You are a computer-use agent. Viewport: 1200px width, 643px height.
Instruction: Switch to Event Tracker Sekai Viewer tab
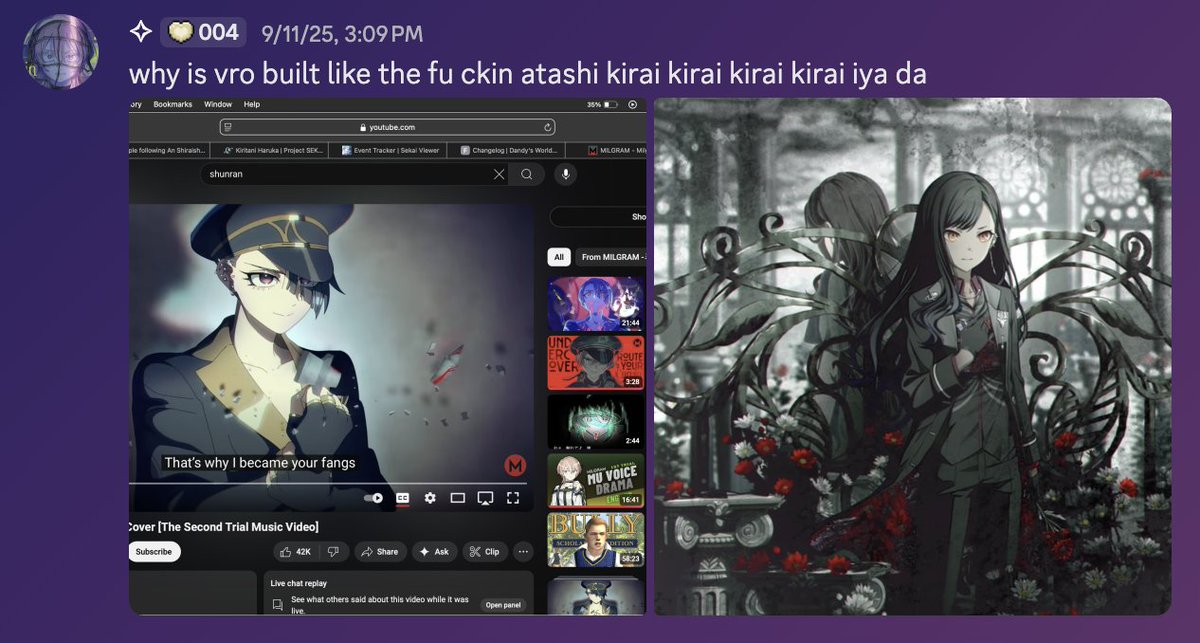coord(385,150)
